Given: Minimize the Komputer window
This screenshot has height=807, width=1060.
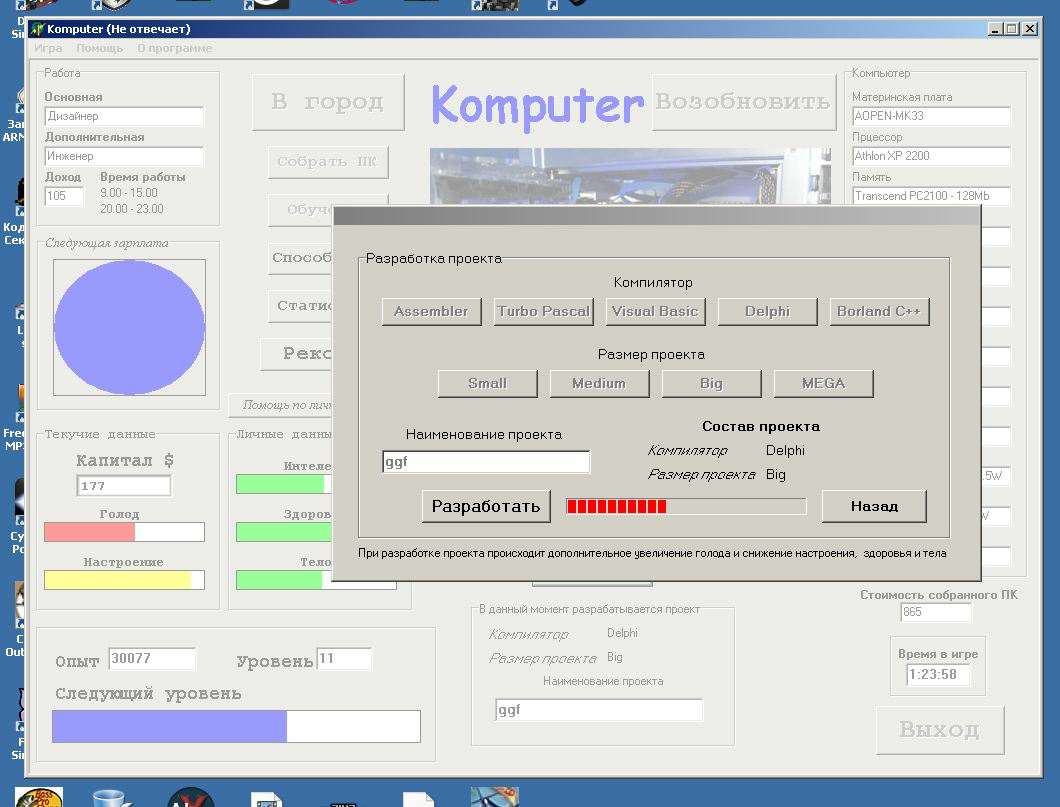Looking at the screenshot, I should point(994,28).
